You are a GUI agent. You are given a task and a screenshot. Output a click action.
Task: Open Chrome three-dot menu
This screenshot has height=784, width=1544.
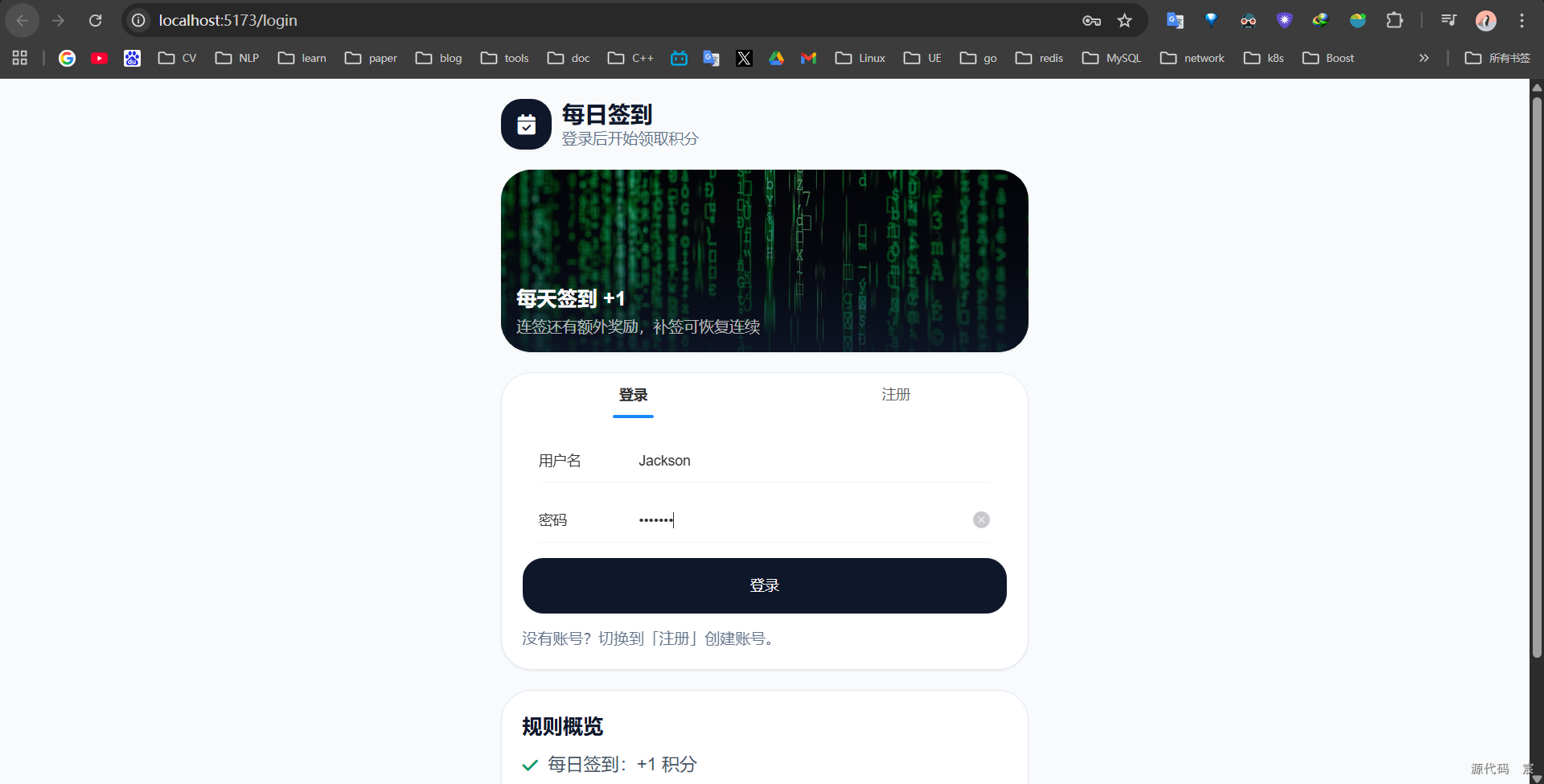click(1521, 20)
